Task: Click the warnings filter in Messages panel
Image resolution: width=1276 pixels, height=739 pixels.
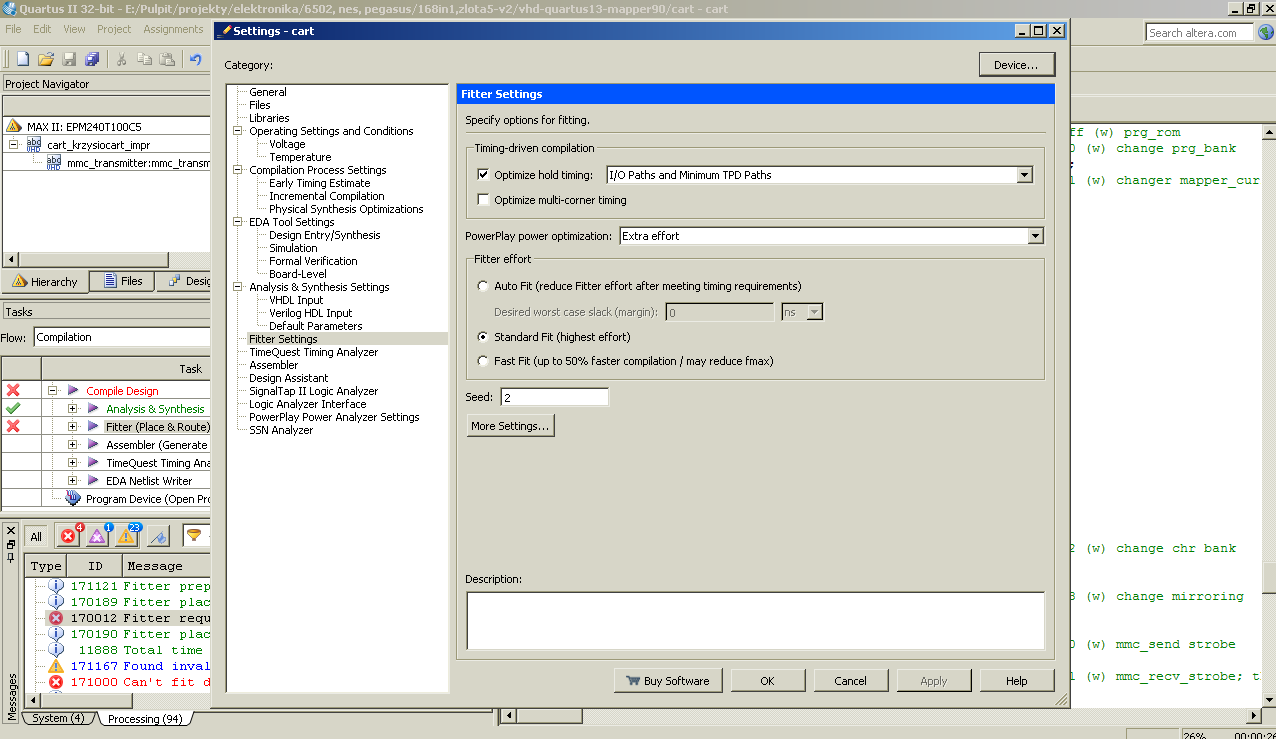Action: [x=123, y=536]
